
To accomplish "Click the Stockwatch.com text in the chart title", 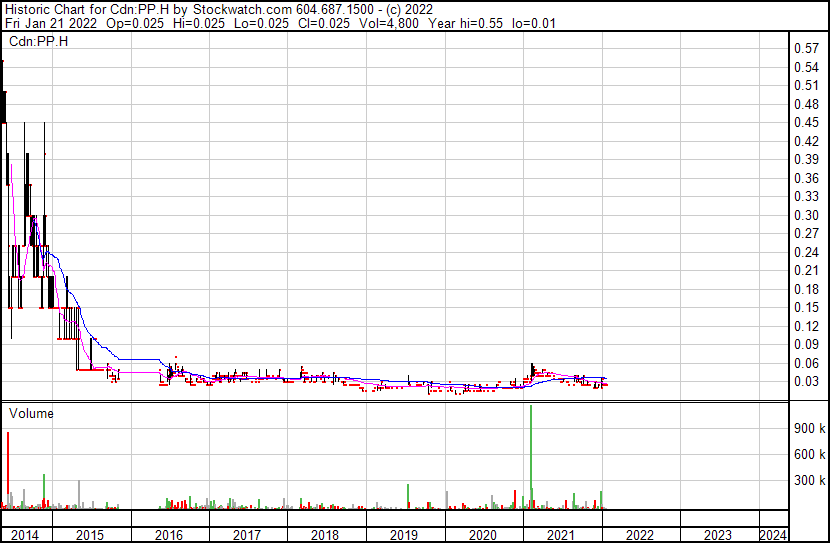I will (242, 10).
